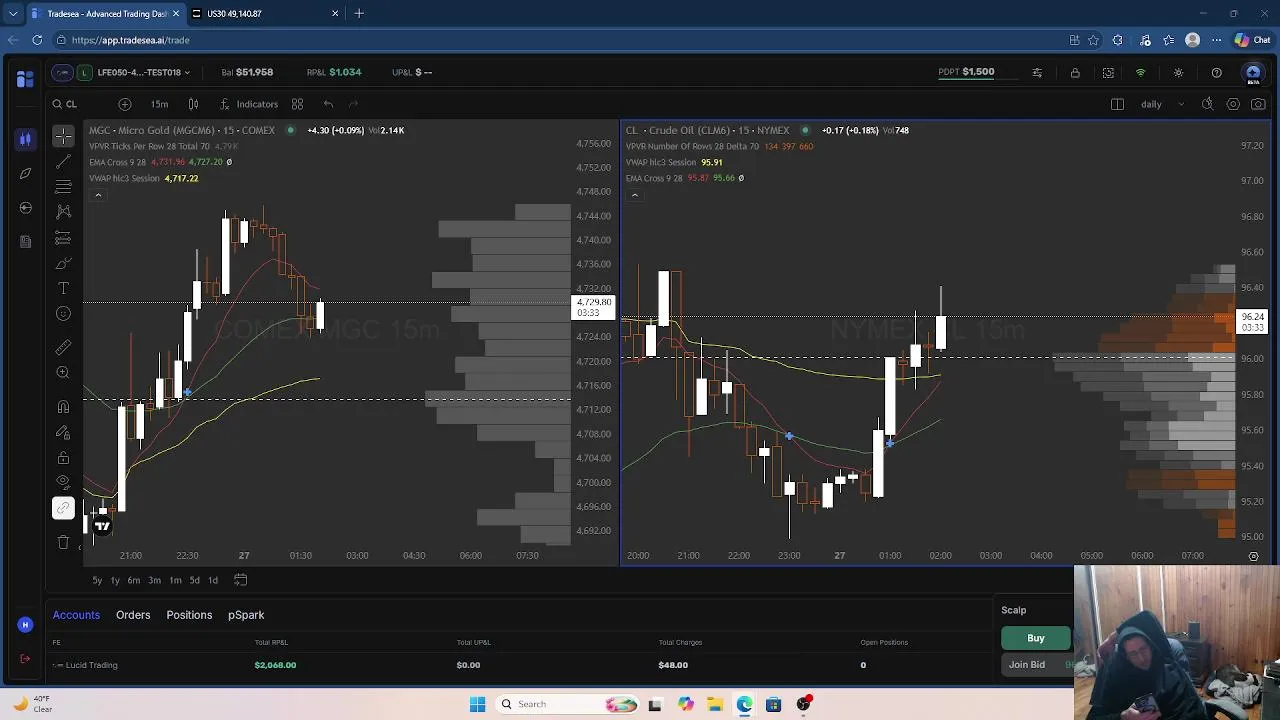Open the Indicators menu

point(249,104)
